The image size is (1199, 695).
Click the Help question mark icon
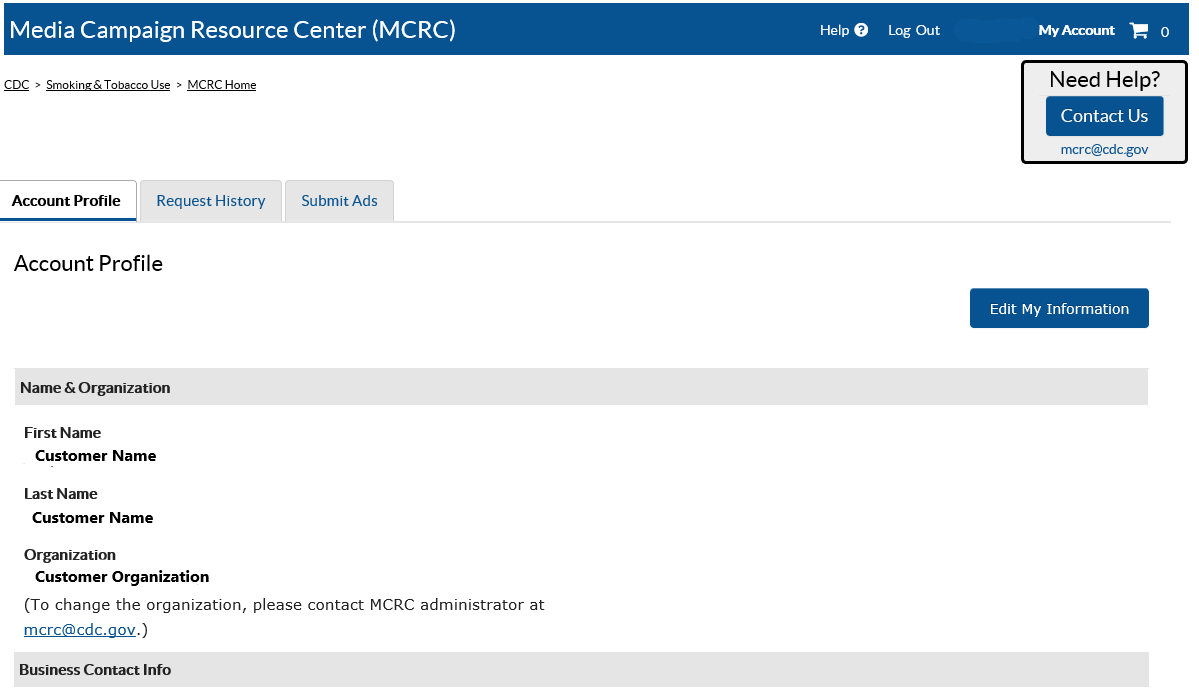tap(861, 30)
